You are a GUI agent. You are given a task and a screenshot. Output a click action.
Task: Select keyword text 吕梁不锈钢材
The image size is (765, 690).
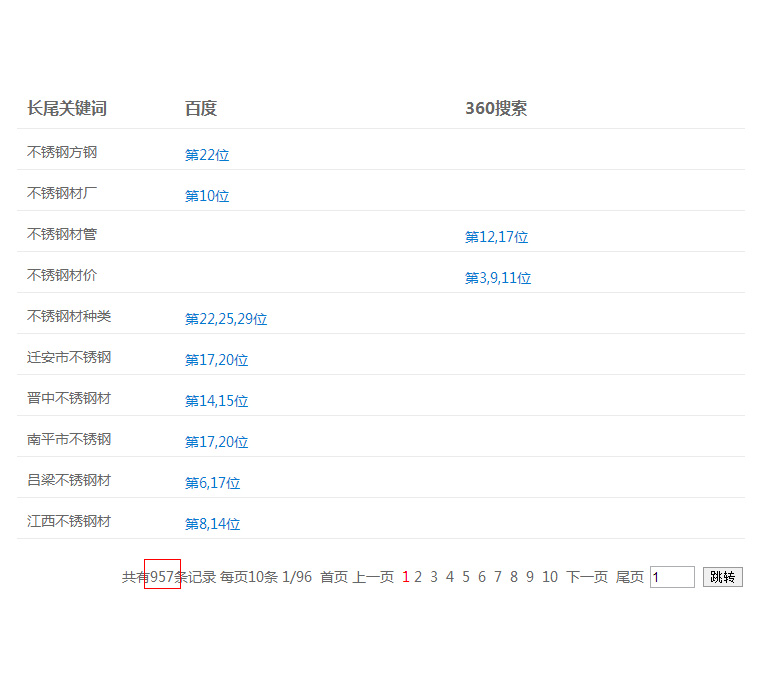(69, 480)
